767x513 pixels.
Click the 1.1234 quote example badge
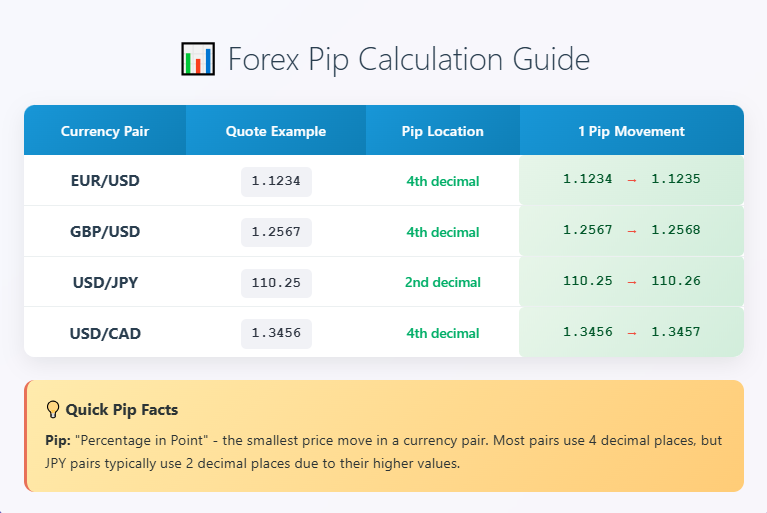276,181
